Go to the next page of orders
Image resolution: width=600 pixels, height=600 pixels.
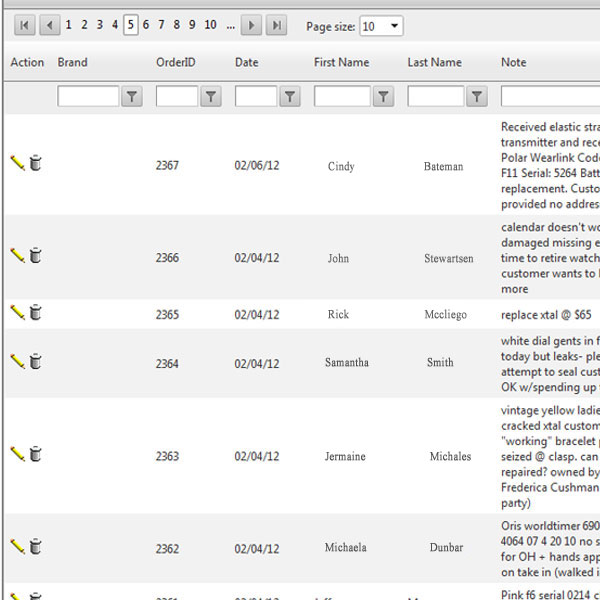pyautogui.click(x=252, y=25)
